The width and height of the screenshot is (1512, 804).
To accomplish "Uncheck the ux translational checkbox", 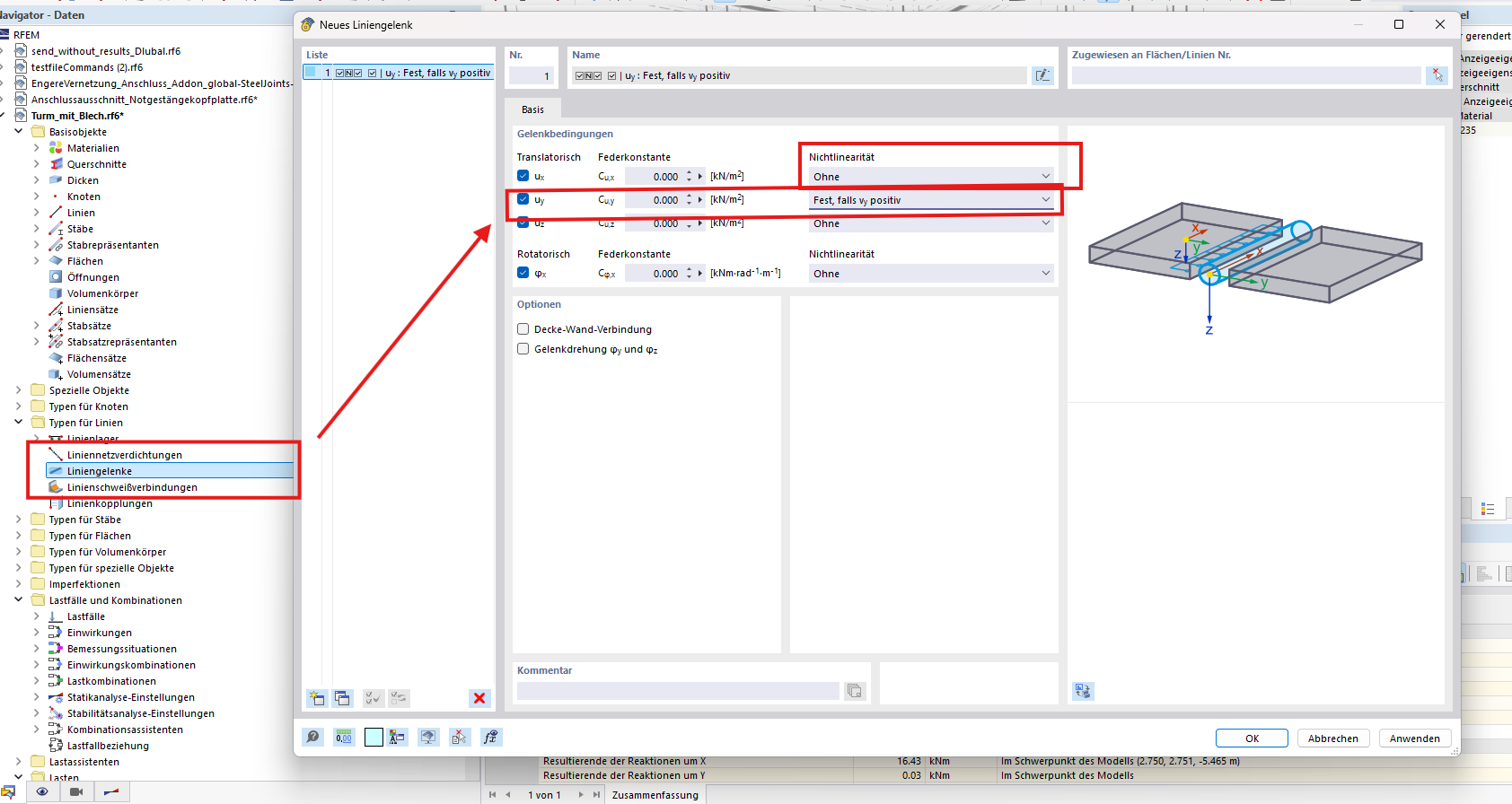I will [523, 176].
